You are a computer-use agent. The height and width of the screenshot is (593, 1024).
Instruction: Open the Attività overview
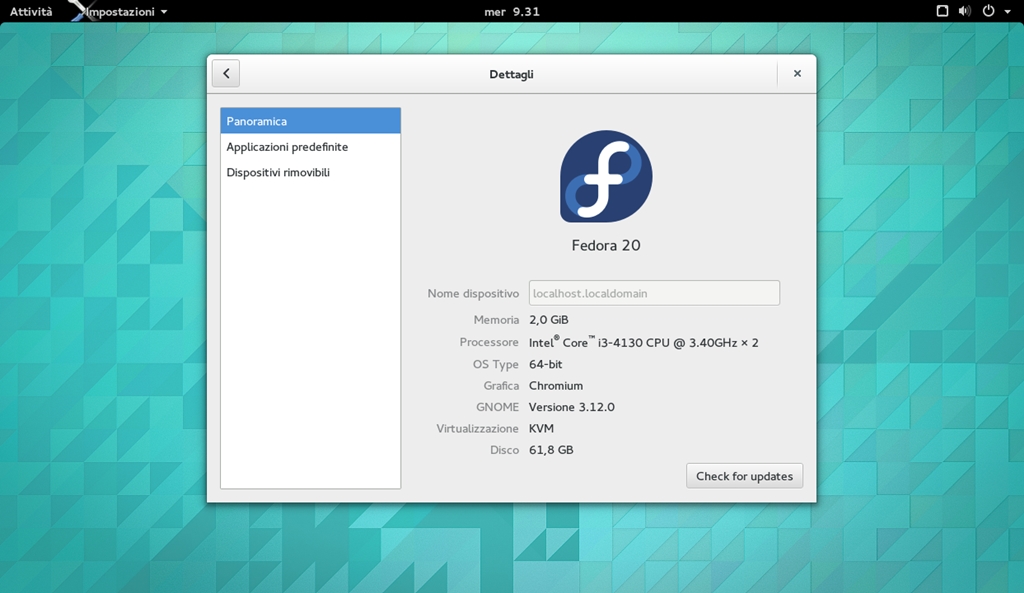pos(31,11)
